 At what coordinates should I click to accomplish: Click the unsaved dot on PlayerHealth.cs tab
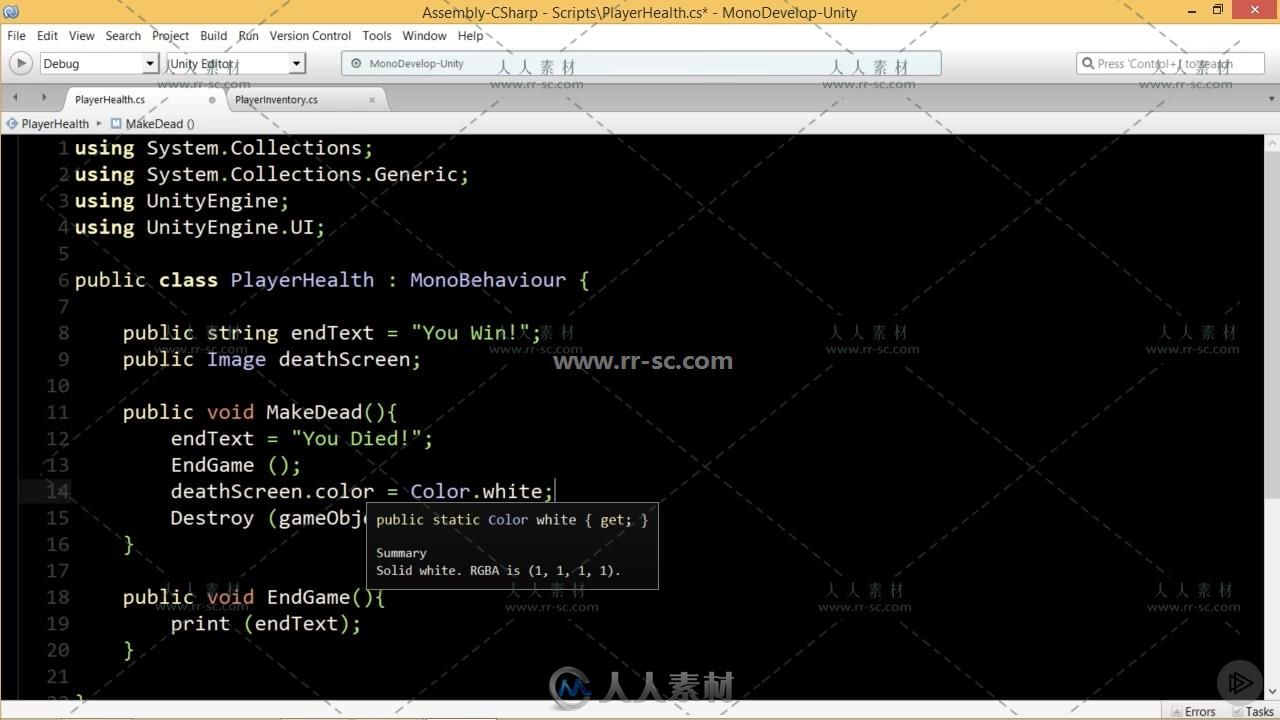click(212, 100)
